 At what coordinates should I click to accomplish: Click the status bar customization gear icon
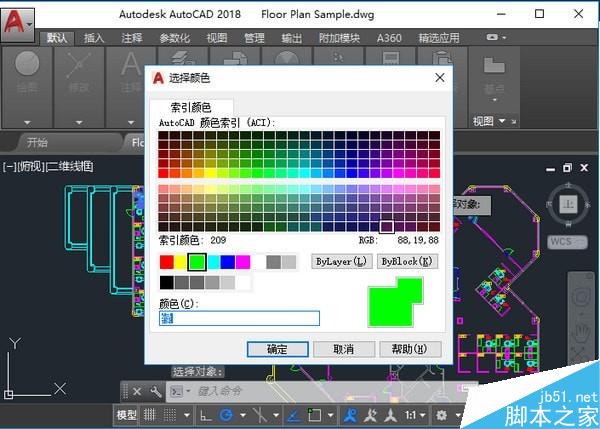(441, 415)
